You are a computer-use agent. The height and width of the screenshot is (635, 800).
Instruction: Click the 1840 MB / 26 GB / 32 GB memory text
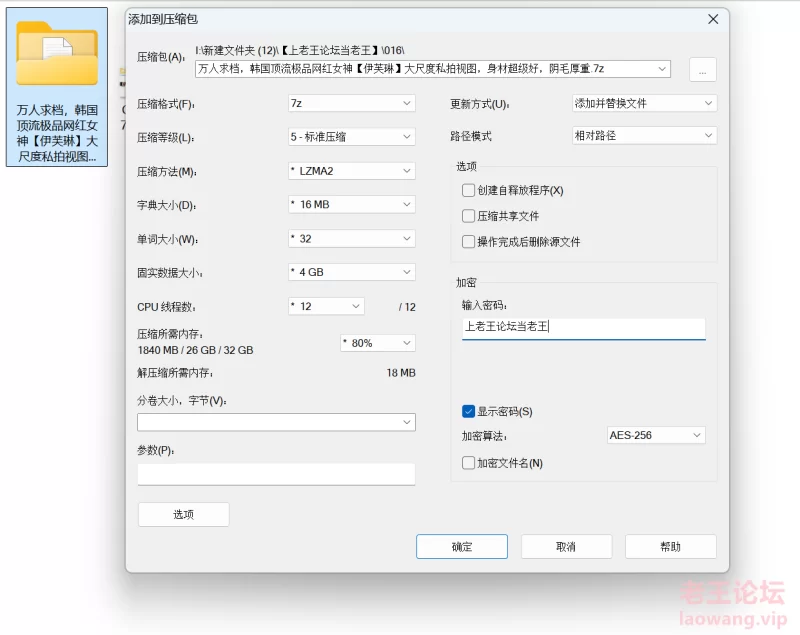[x=195, y=350]
